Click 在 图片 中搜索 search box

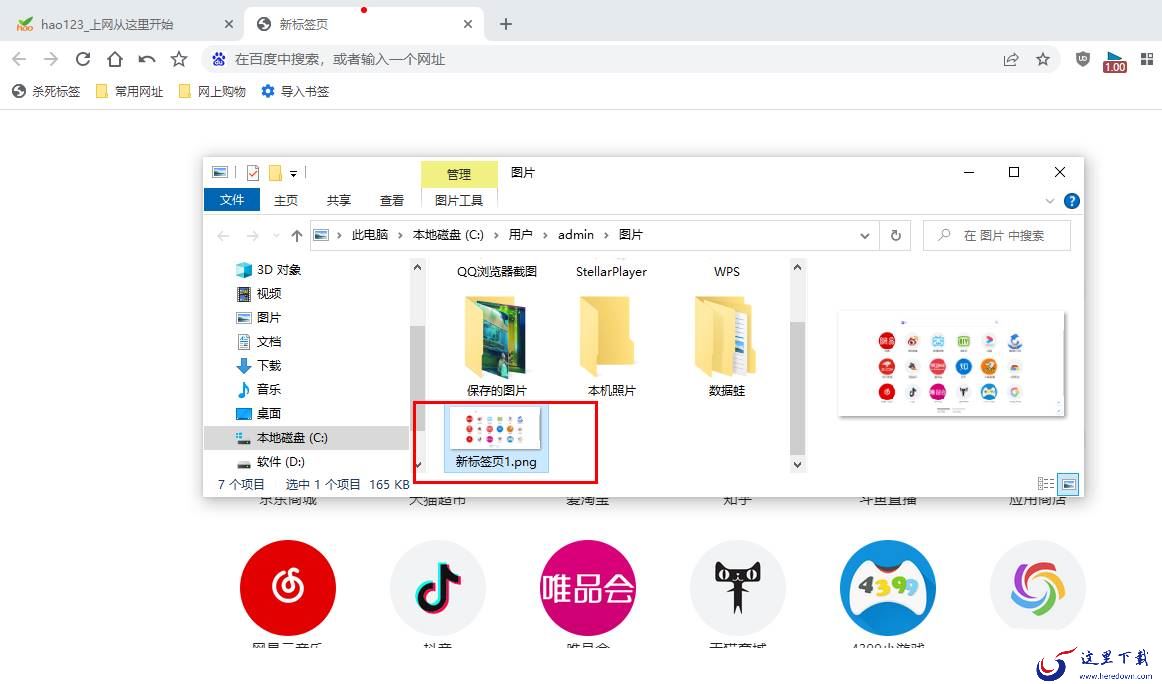pyautogui.click(x=997, y=236)
